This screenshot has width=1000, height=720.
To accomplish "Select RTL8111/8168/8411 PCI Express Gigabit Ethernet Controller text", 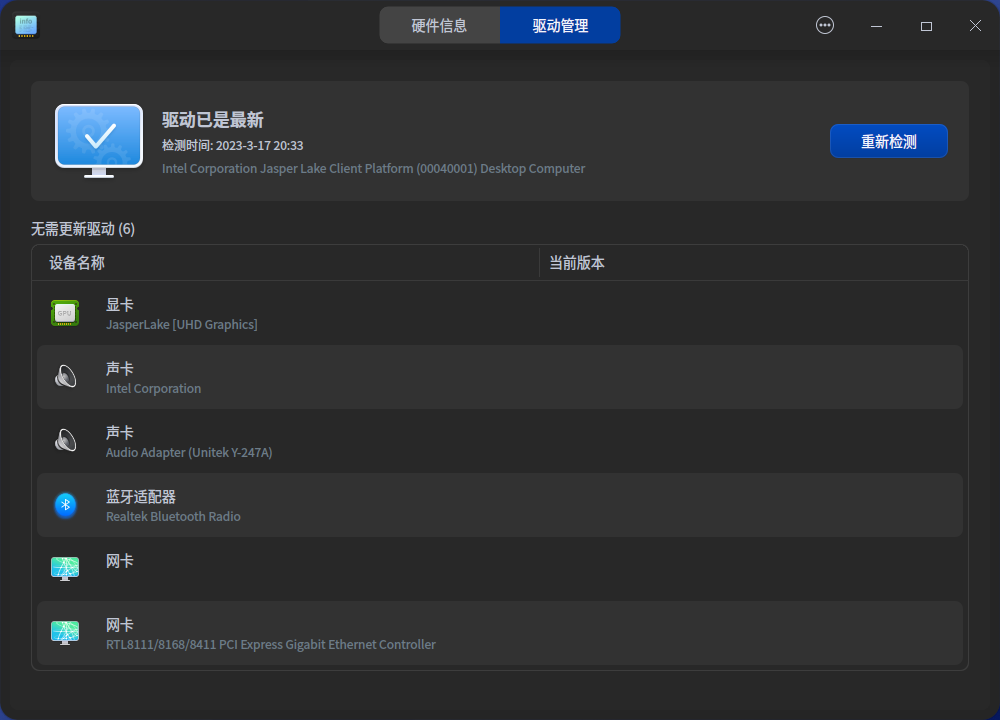I will [x=271, y=644].
